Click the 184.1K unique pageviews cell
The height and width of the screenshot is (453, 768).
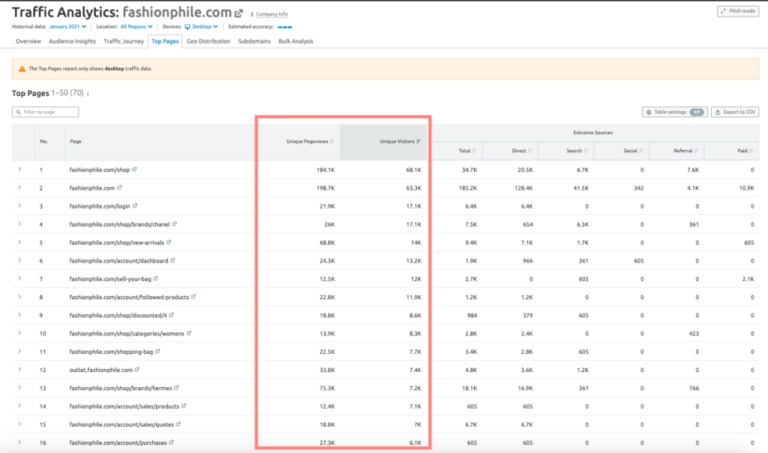326,170
